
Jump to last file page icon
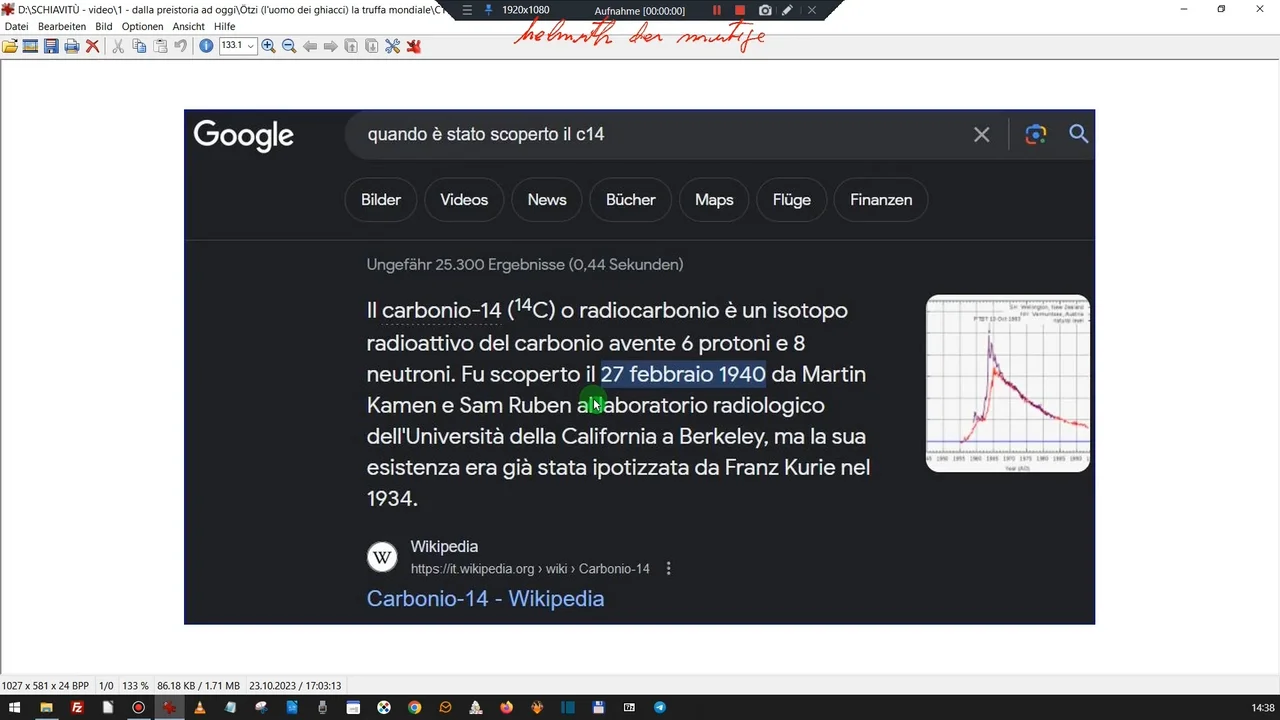pos(372,46)
